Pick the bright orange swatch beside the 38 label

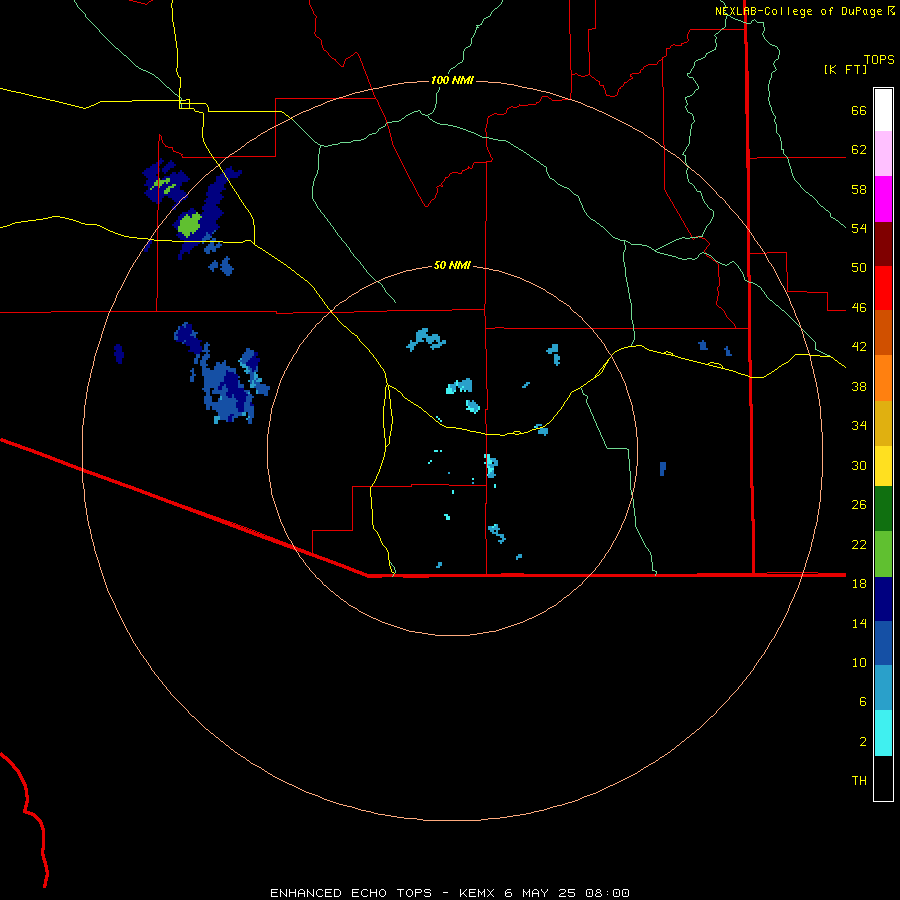[883, 378]
